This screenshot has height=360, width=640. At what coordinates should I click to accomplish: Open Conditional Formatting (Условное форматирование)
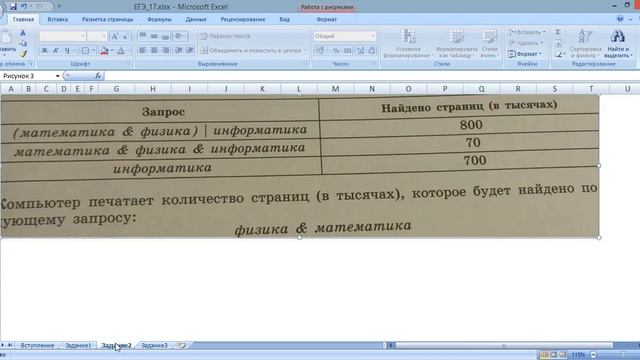408,43
